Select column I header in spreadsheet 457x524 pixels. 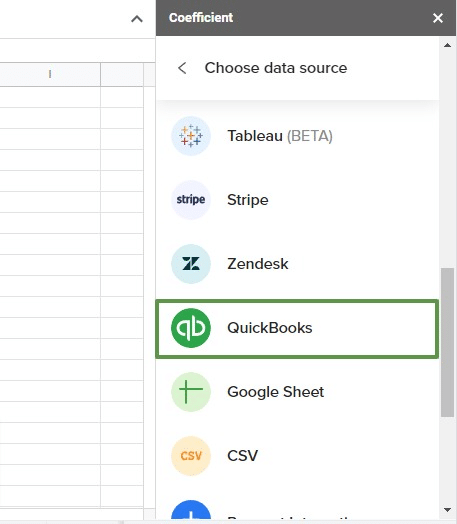(x=50, y=74)
